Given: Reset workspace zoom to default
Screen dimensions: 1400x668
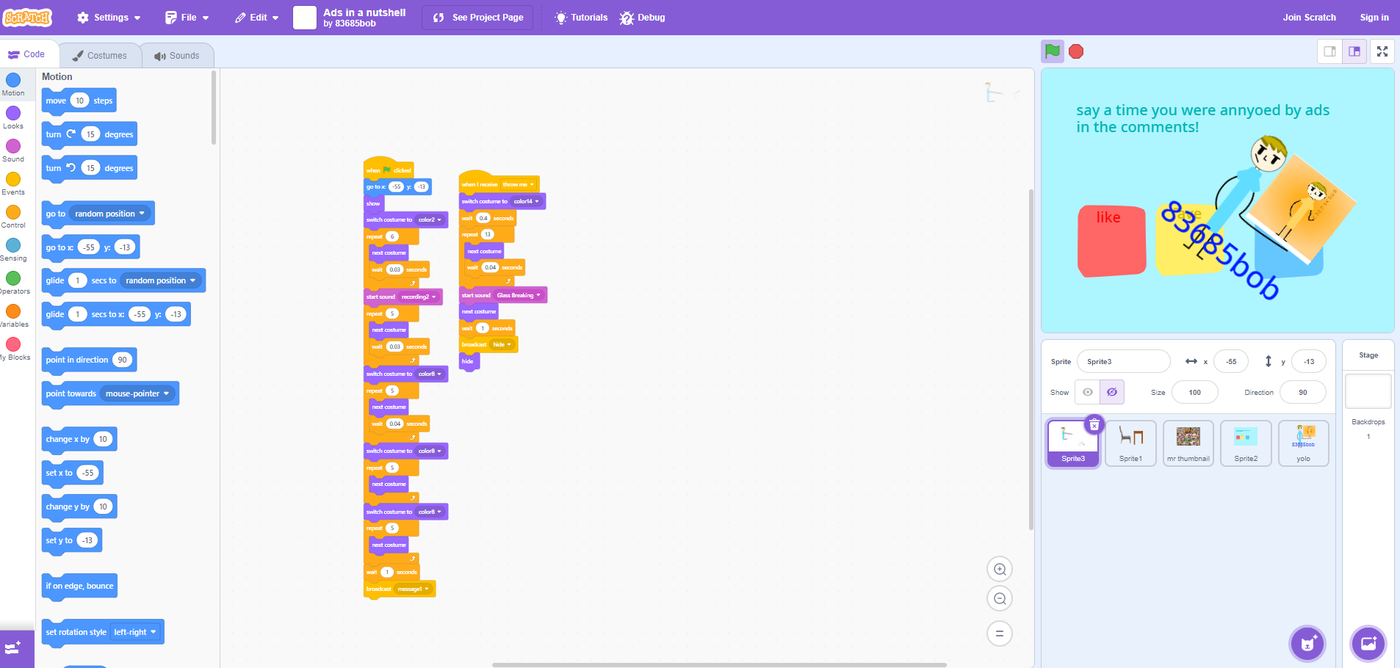Looking at the screenshot, I should pyautogui.click(x=998, y=633).
